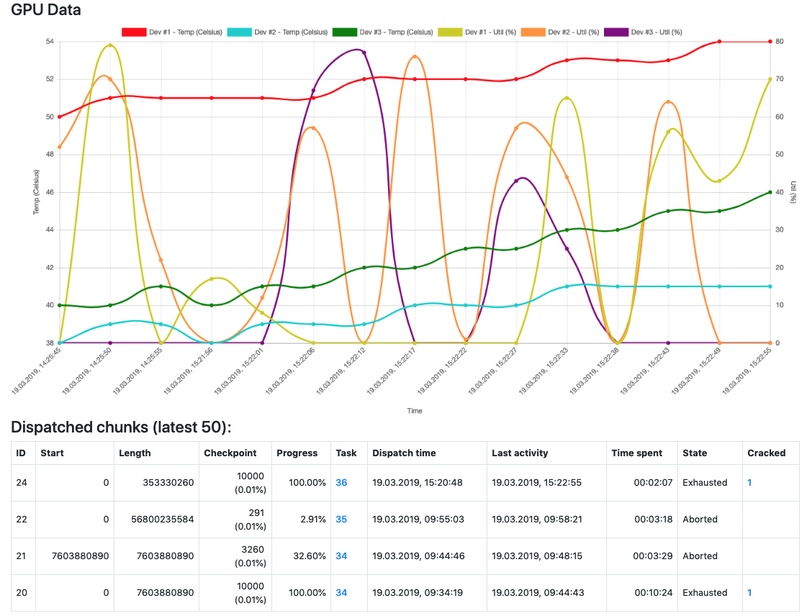Open task 35 link in chunk 22 row
This screenshot has width=807, height=616.
341,520
